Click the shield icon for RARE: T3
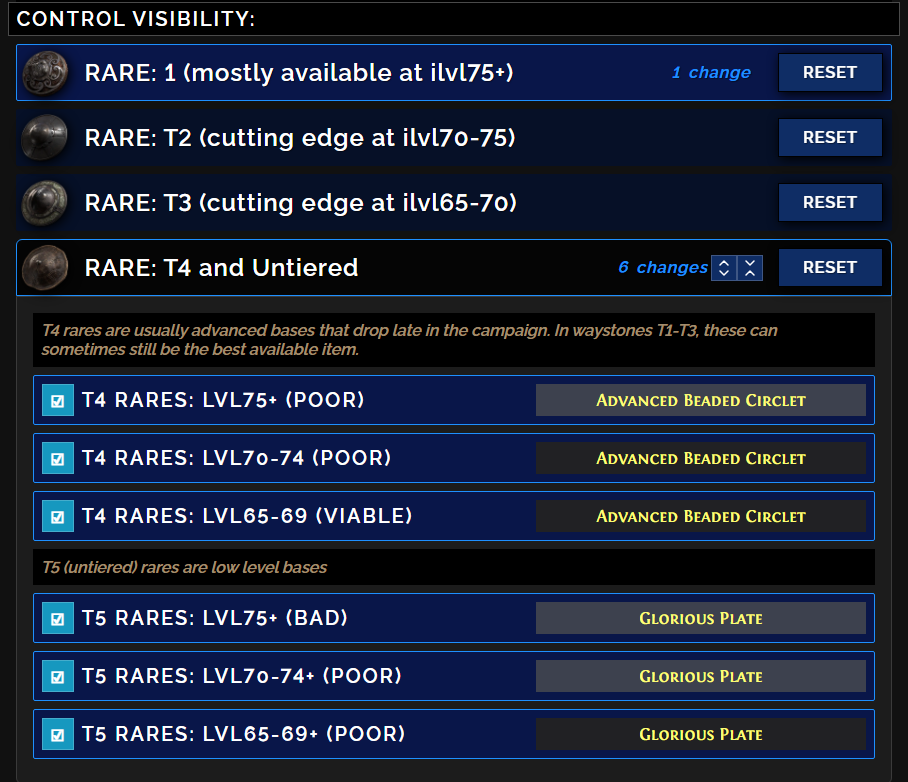The height and width of the screenshot is (782, 908). [45, 202]
